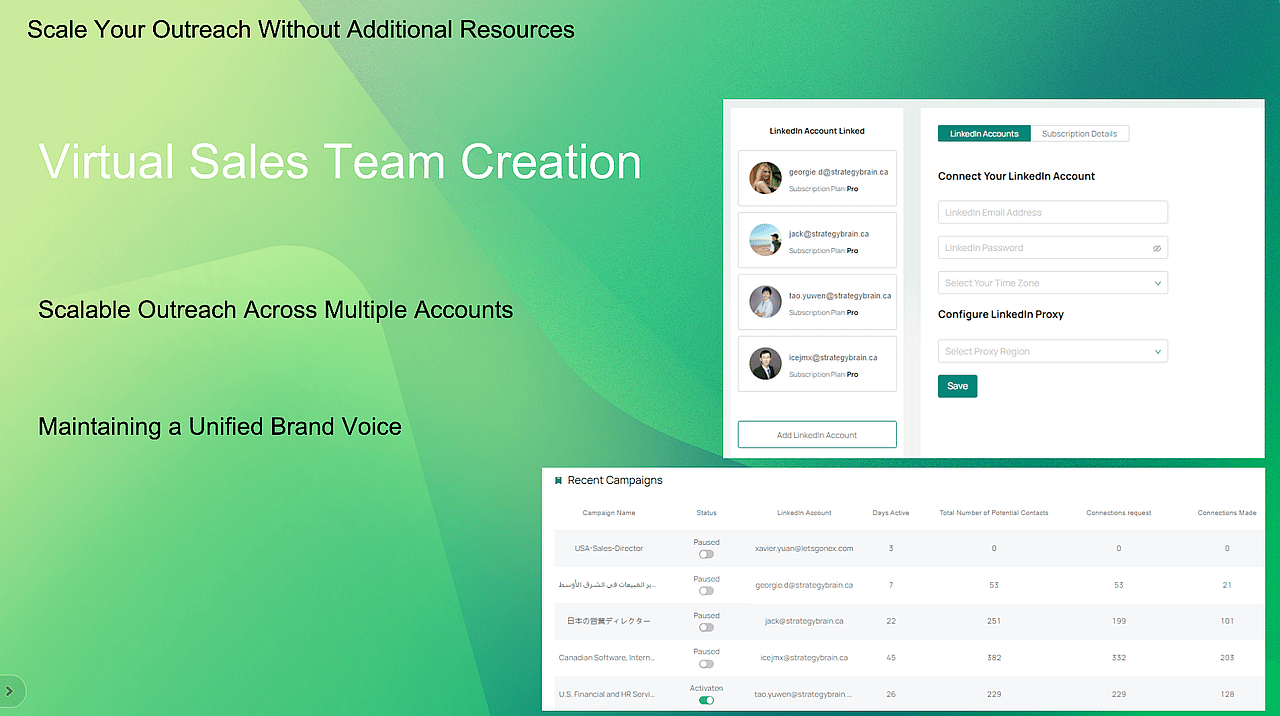Open the collapsed sidebar via the chevron icon
Image resolution: width=1280 pixels, height=716 pixels.
10,691
